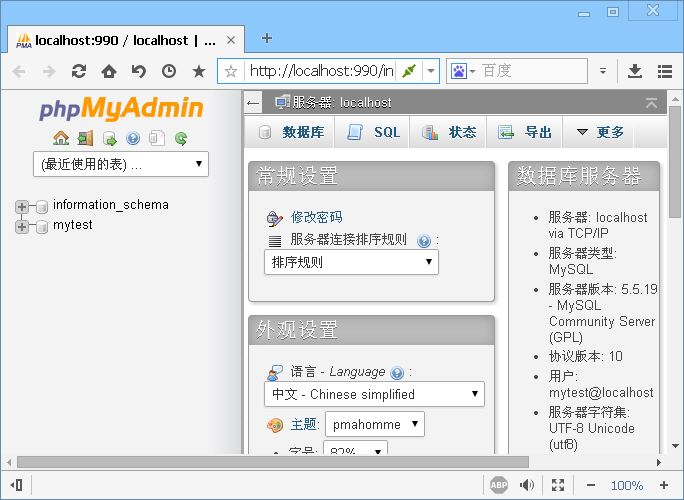Open mytest database
The height and width of the screenshot is (500, 684).
pyautogui.click(x=72, y=225)
